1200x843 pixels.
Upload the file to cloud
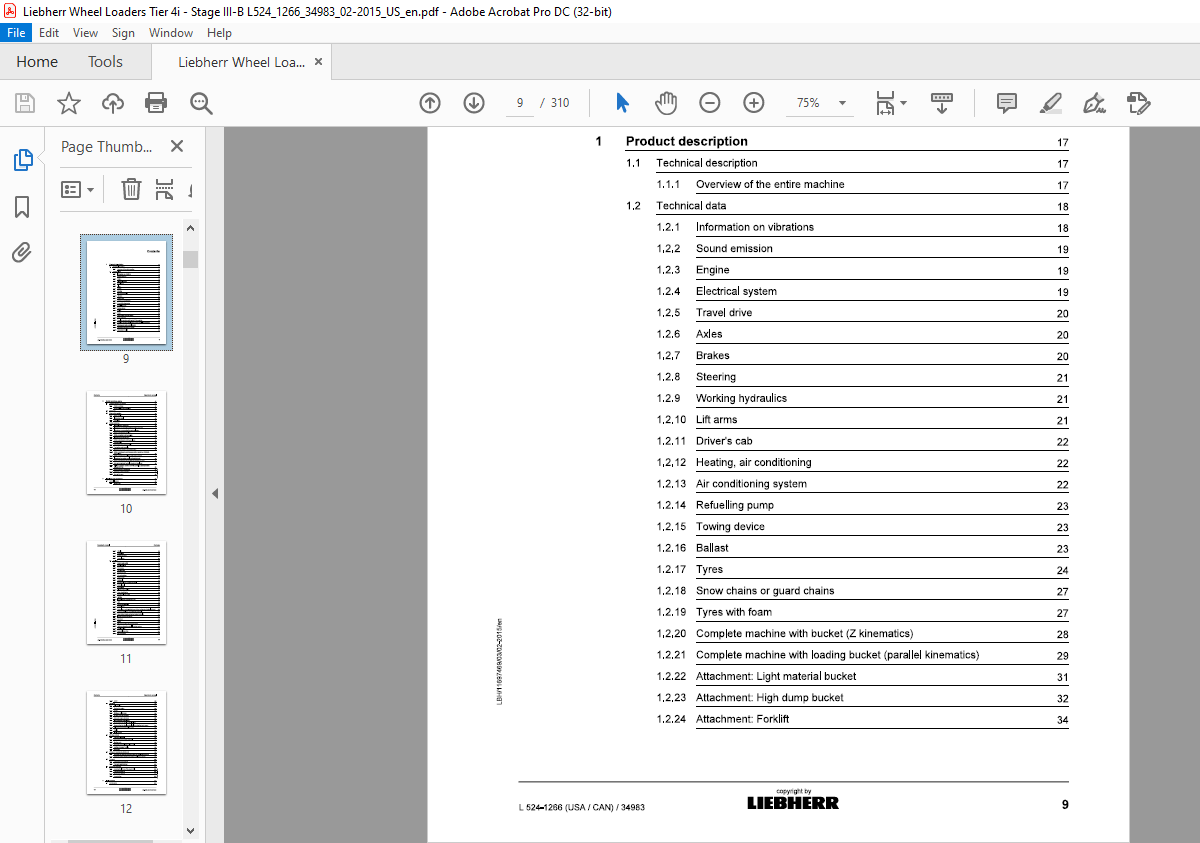[x=113, y=102]
